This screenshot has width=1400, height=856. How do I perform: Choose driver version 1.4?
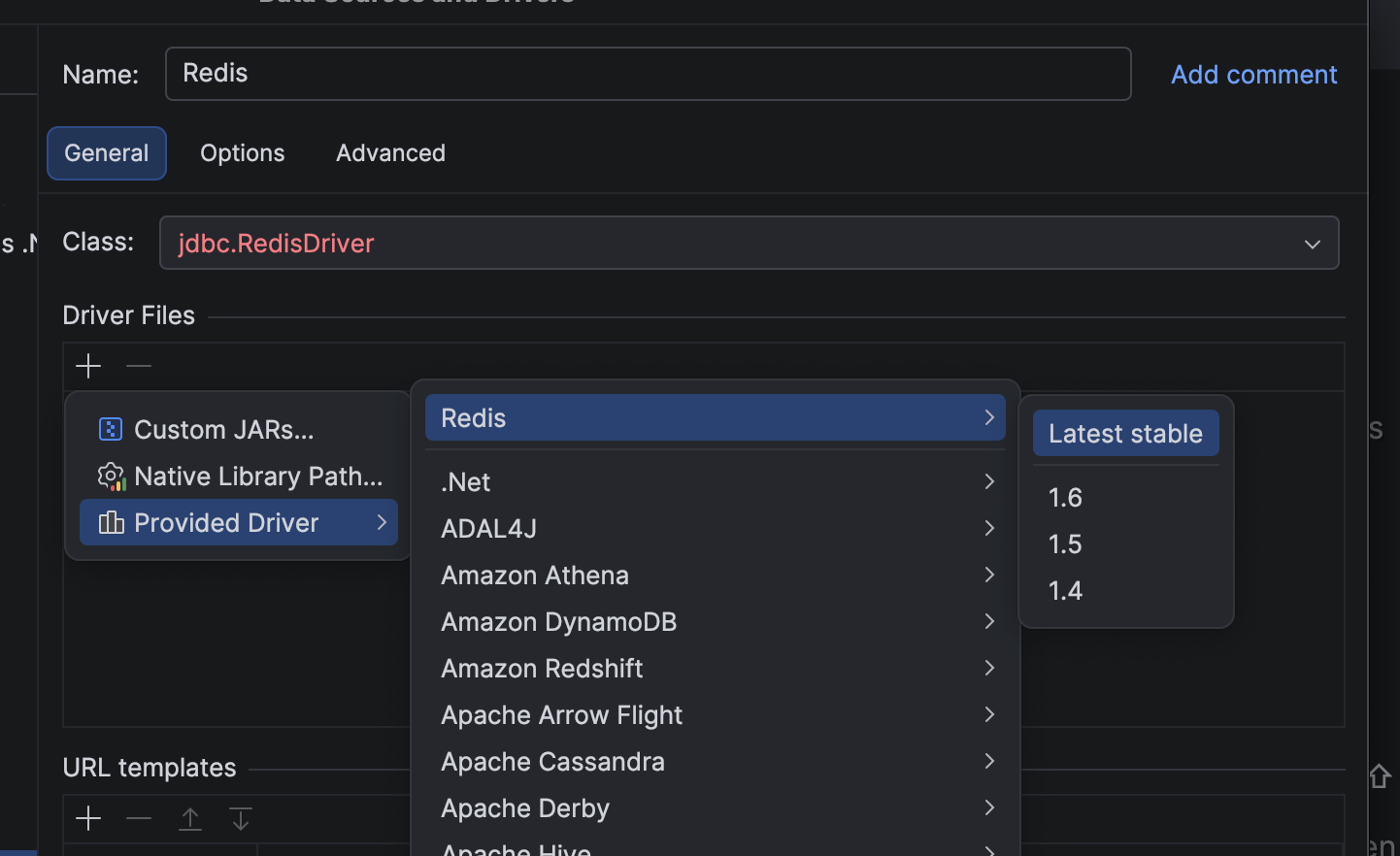click(1126, 590)
